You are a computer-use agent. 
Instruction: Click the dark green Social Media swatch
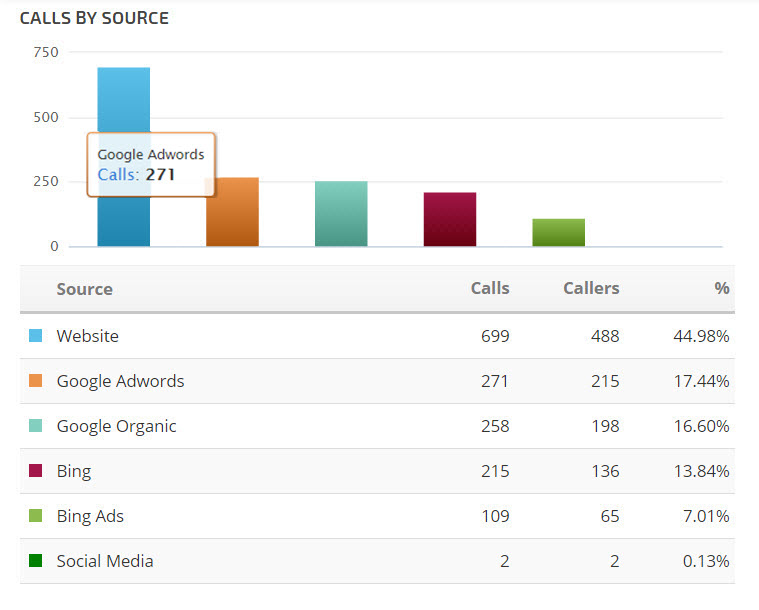[36, 561]
